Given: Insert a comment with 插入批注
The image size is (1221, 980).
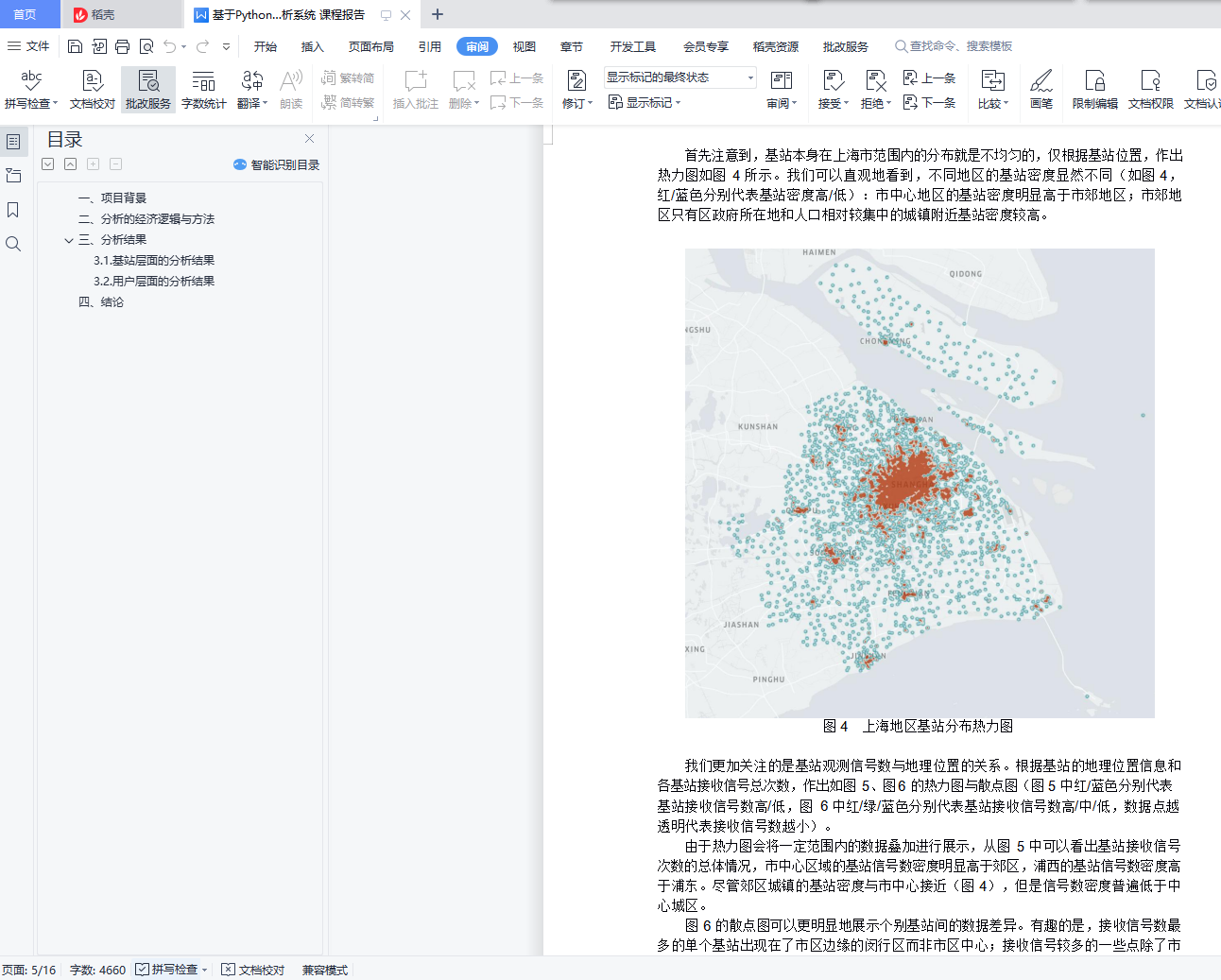Looking at the screenshot, I should [415, 90].
